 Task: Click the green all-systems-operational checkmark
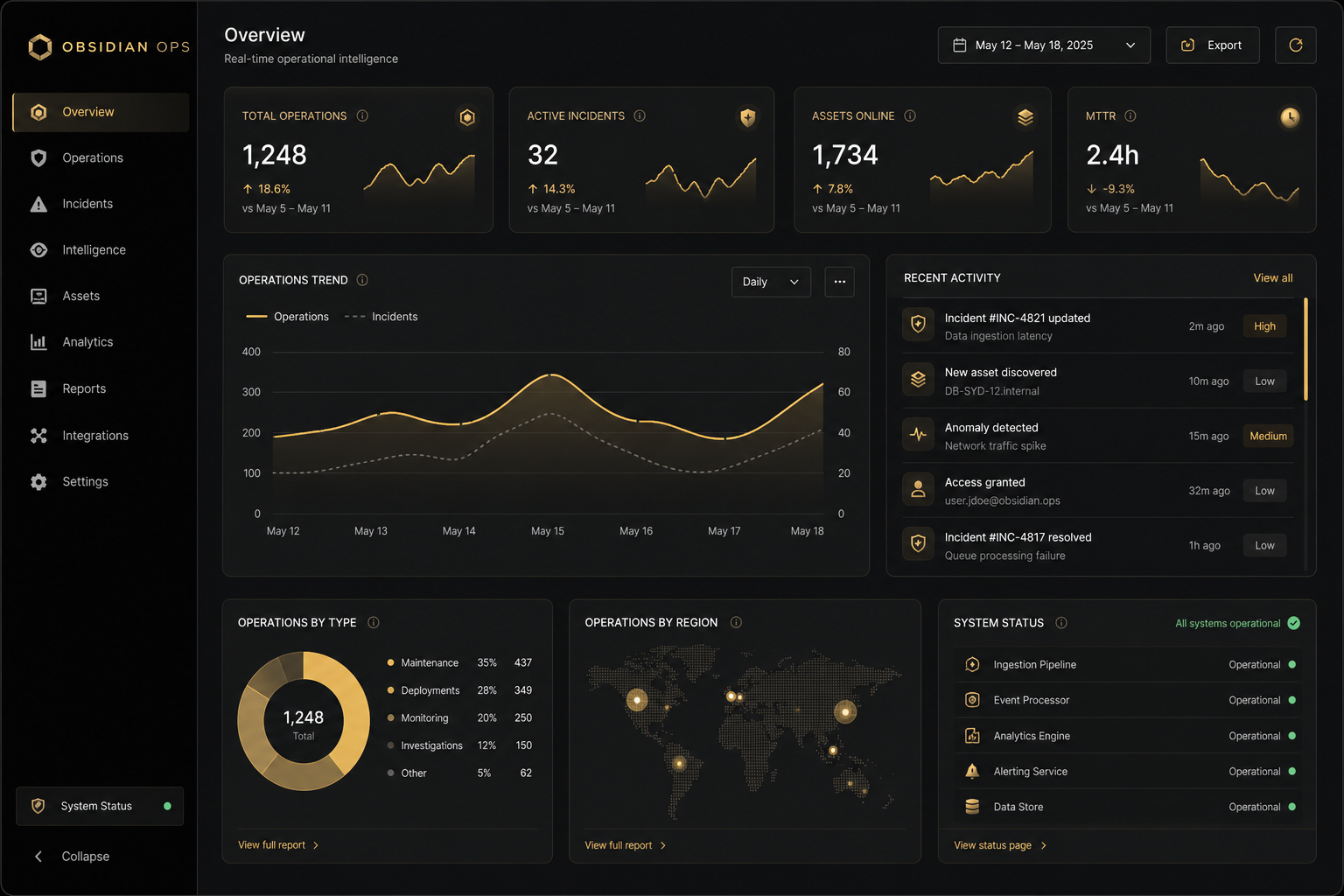click(1294, 623)
